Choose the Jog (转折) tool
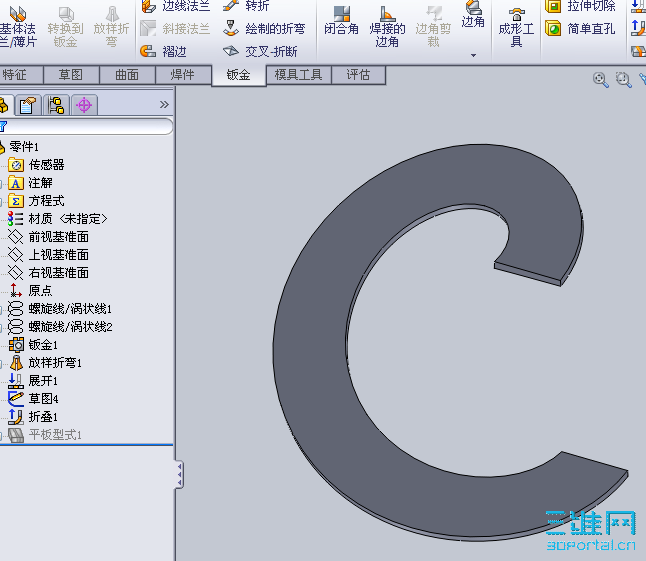The height and width of the screenshot is (561, 646). pyautogui.click(x=246, y=6)
